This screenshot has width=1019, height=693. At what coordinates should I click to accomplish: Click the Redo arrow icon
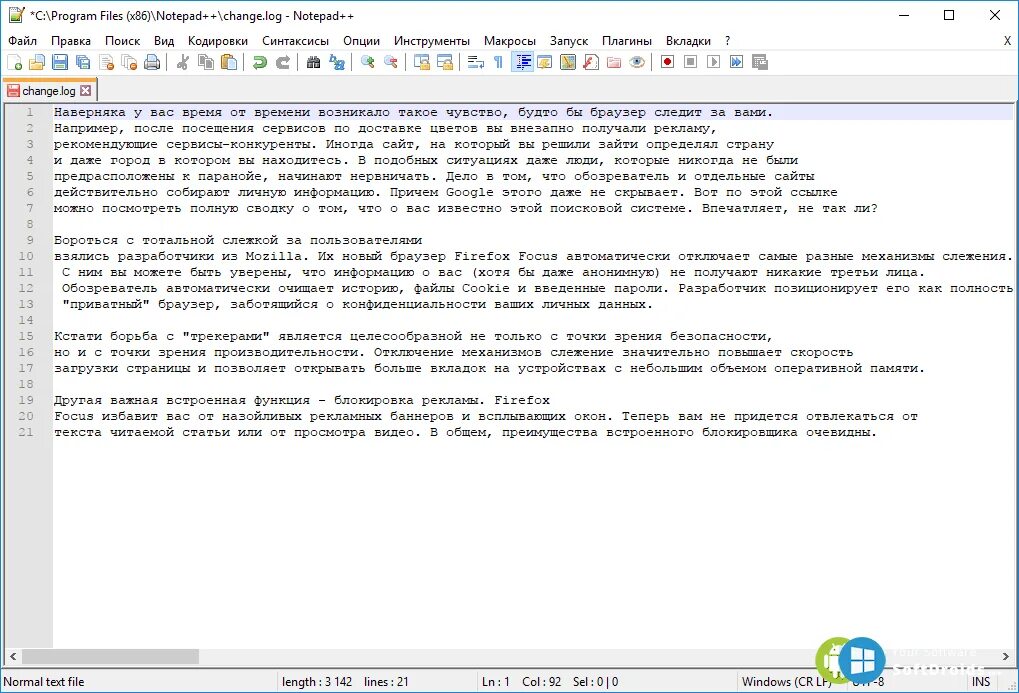283,62
